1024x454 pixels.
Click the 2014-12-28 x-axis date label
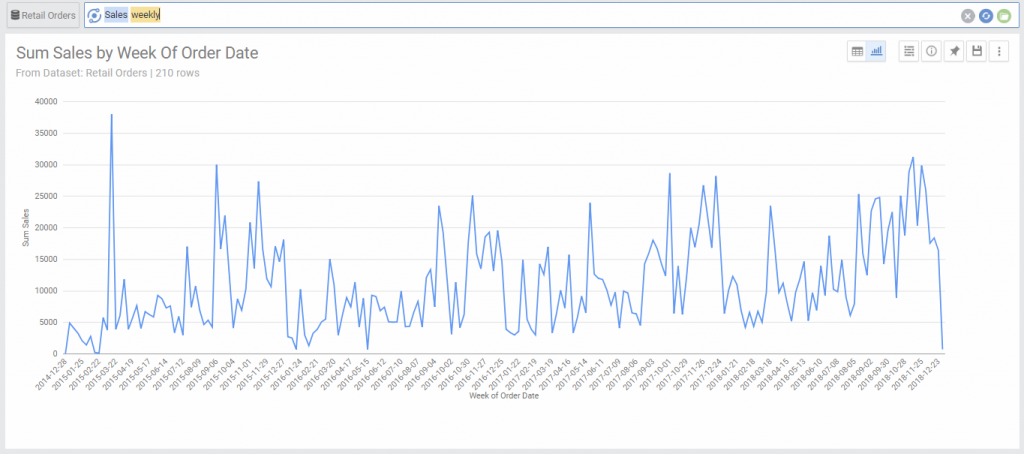(x=51, y=374)
